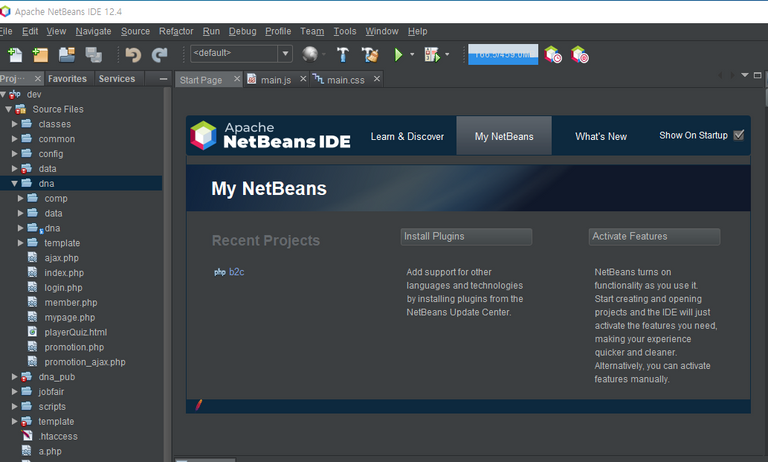Open the Profile menu
The image size is (768, 462).
278,31
